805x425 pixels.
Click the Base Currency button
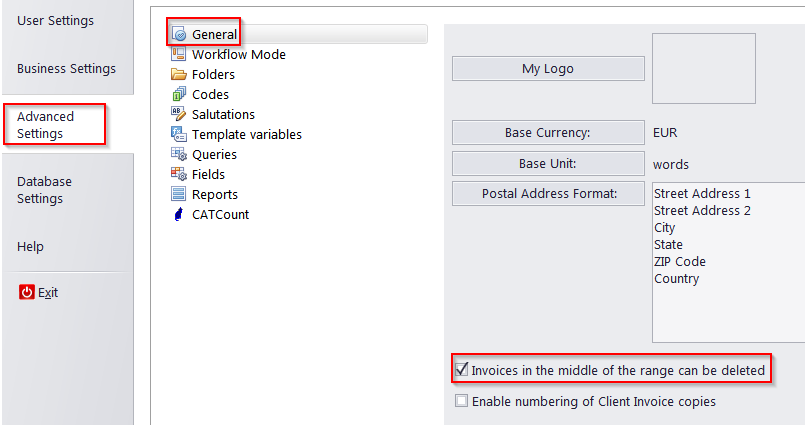(x=548, y=132)
